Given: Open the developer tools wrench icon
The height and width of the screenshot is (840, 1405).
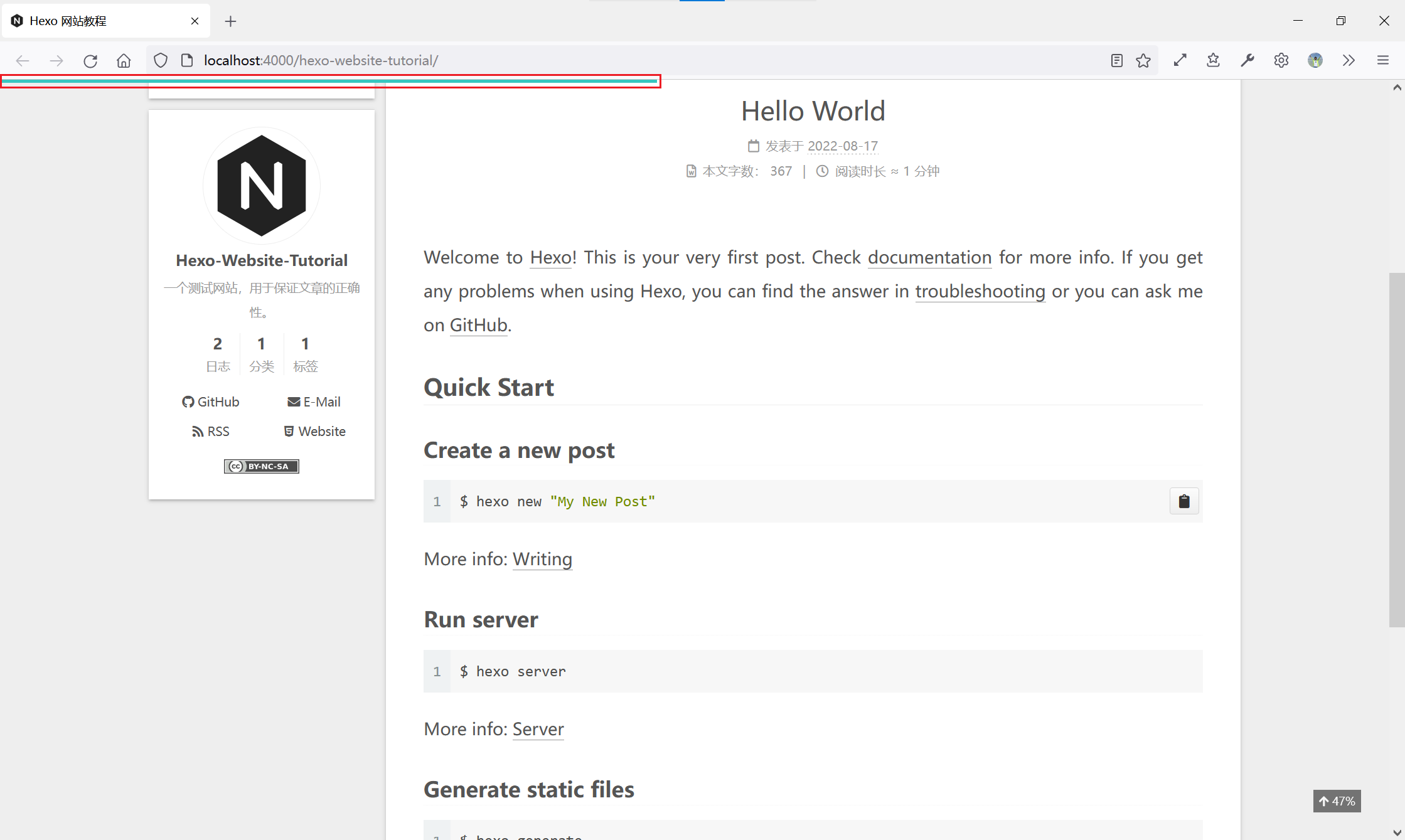Looking at the screenshot, I should (x=1247, y=60).
